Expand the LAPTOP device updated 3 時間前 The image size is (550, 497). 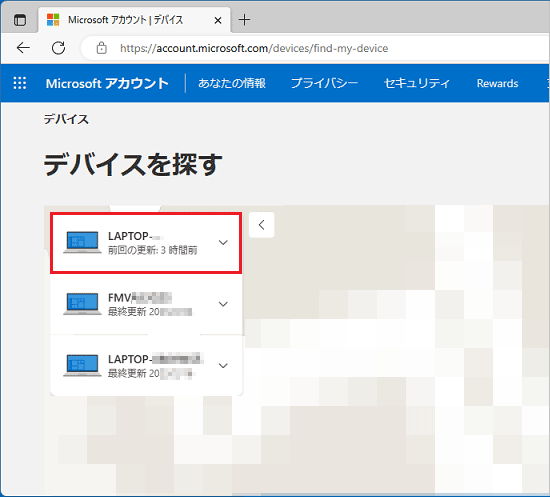[x=223, y=242]
